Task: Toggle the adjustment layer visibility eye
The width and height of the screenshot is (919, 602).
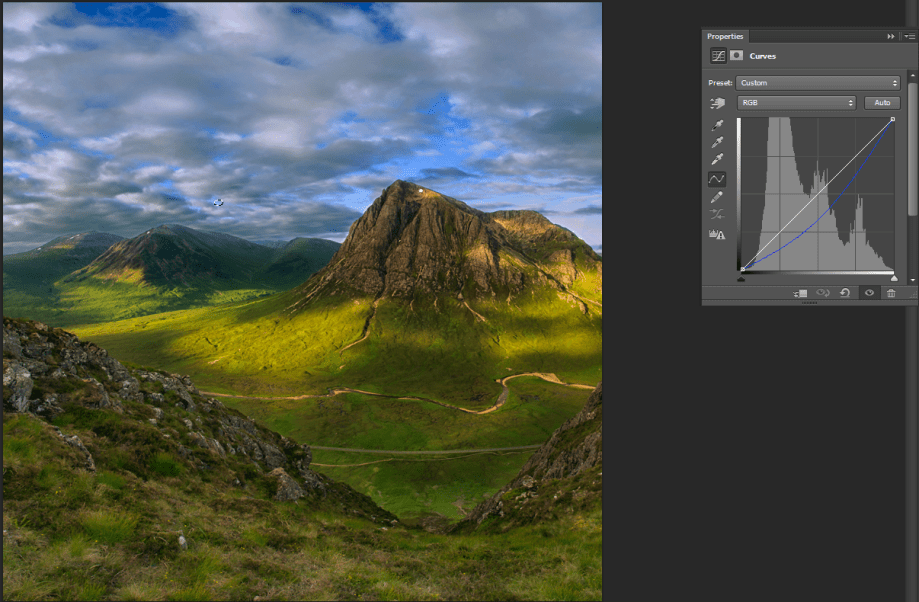Action: [869, 293]
